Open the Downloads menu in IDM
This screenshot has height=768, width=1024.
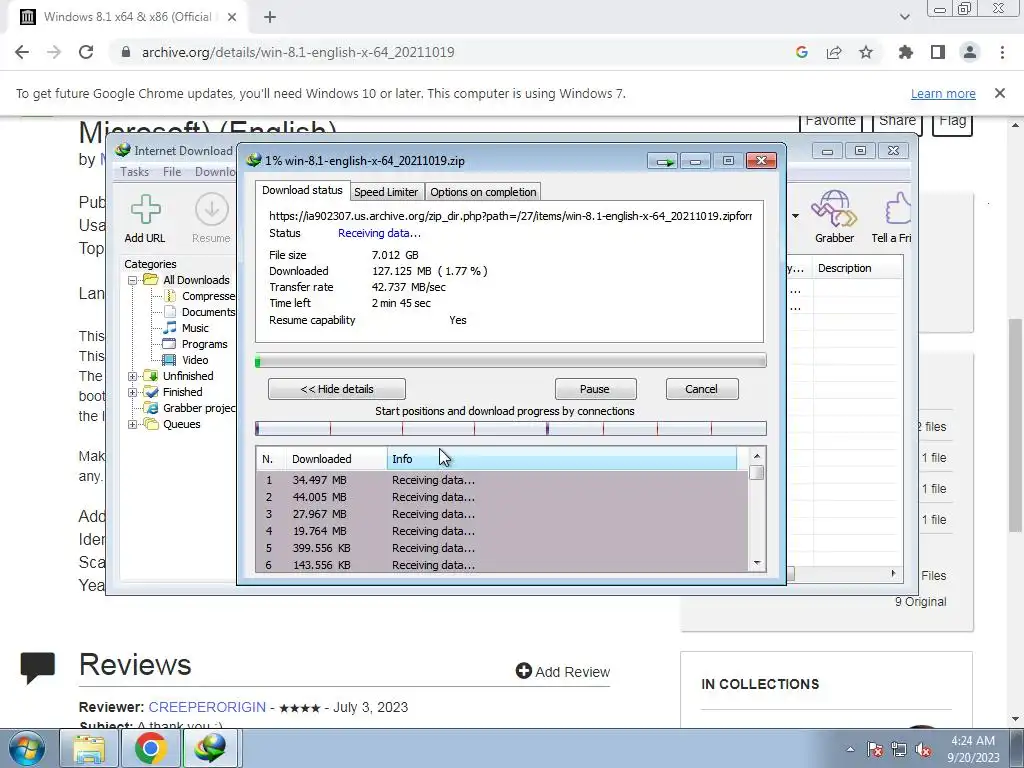coord(216,172)
